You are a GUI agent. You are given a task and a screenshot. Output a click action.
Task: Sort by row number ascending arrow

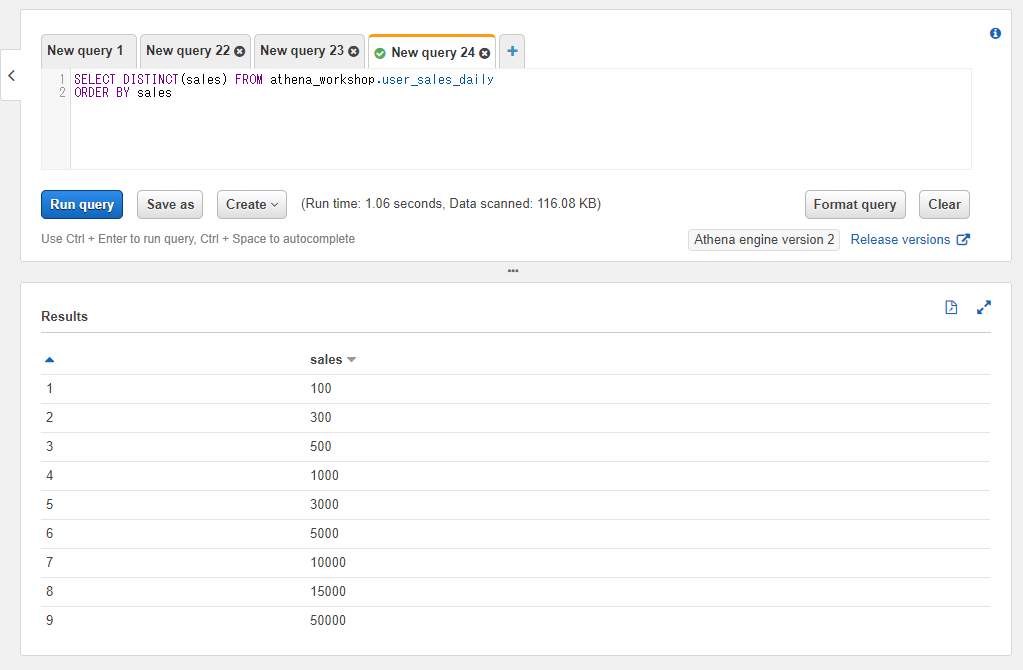coord(50,359)
